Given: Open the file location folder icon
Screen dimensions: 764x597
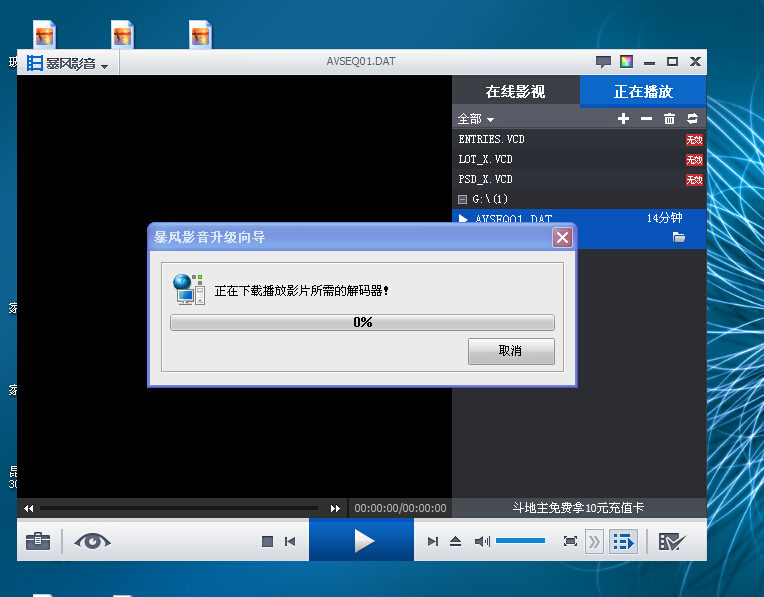Looking at the screenshot, I should pos(679,237).
